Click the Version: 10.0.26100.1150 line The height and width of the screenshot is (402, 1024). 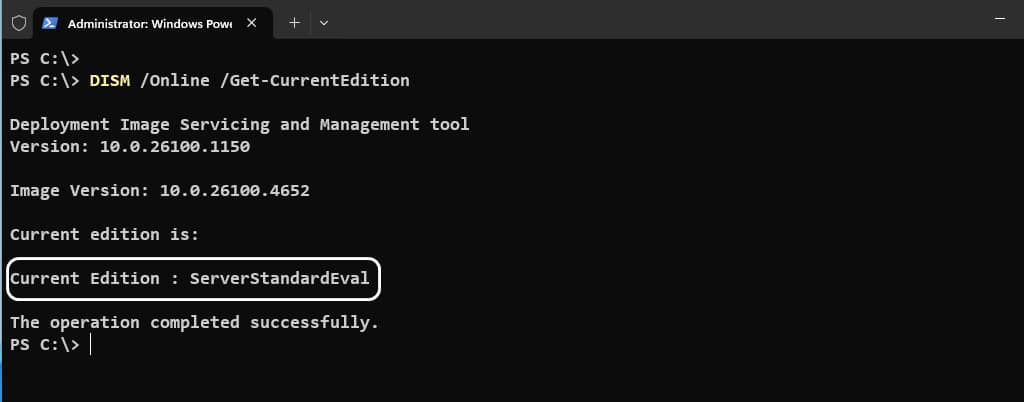click(130, 147)
